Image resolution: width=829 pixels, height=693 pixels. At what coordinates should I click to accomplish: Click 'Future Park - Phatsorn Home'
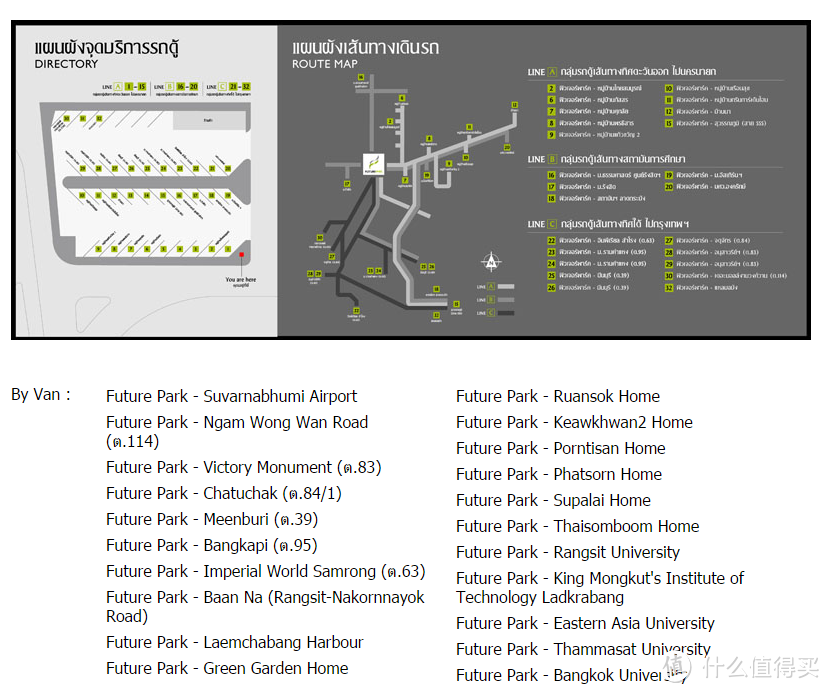pos(559,474)
